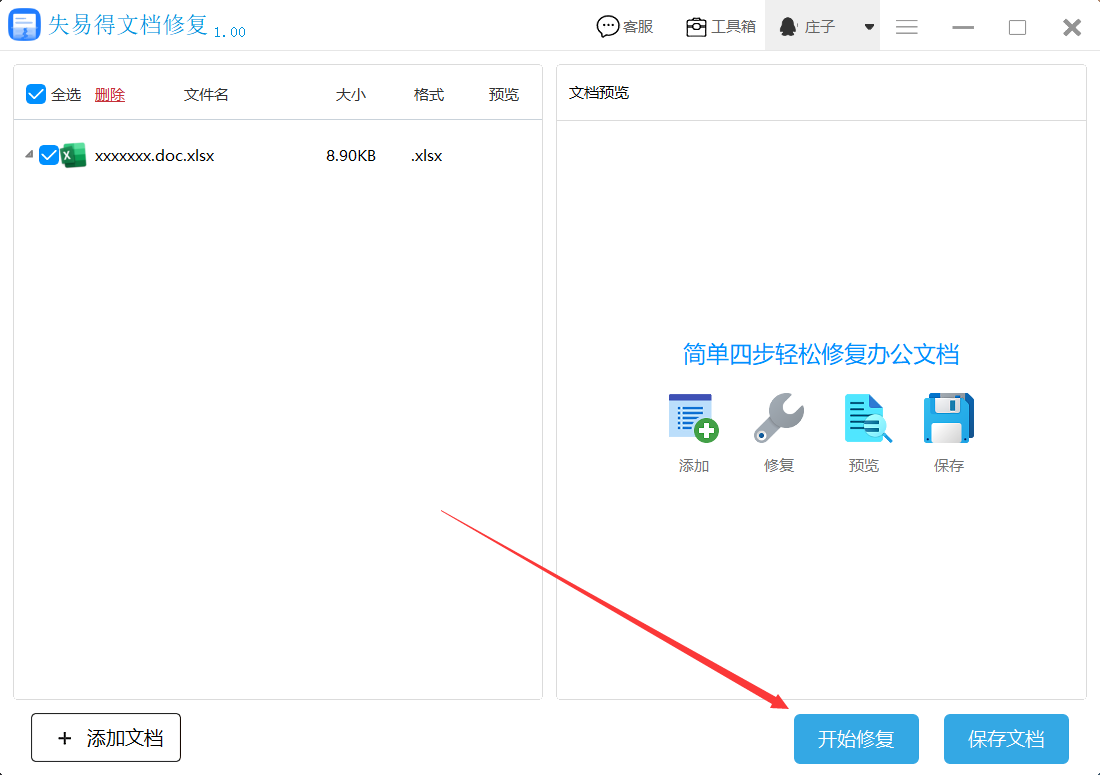Click the app logo in title bar
The width and height of the screenshot is (1100, 775).
point(24,26)
